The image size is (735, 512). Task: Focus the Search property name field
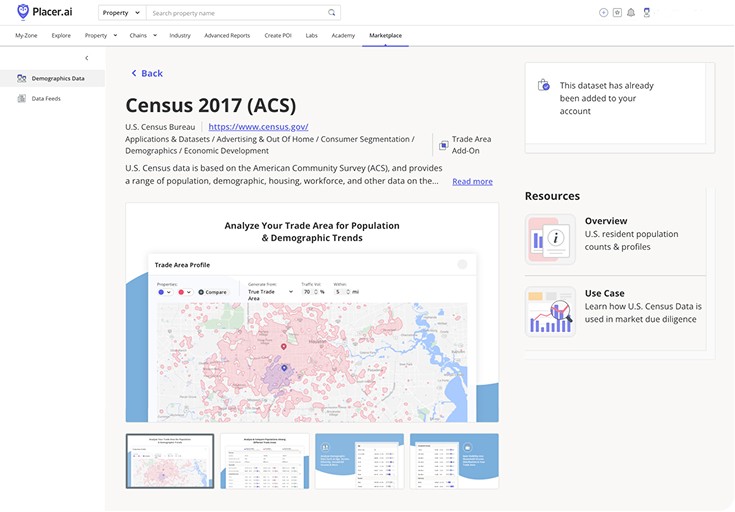tap(237, 13)
